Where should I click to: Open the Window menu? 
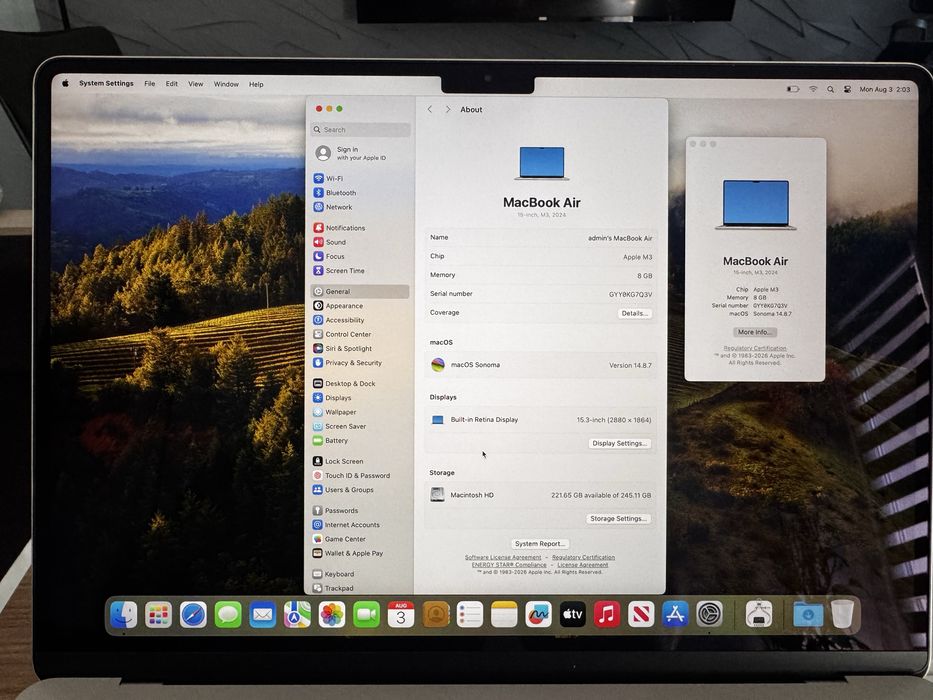226,85
